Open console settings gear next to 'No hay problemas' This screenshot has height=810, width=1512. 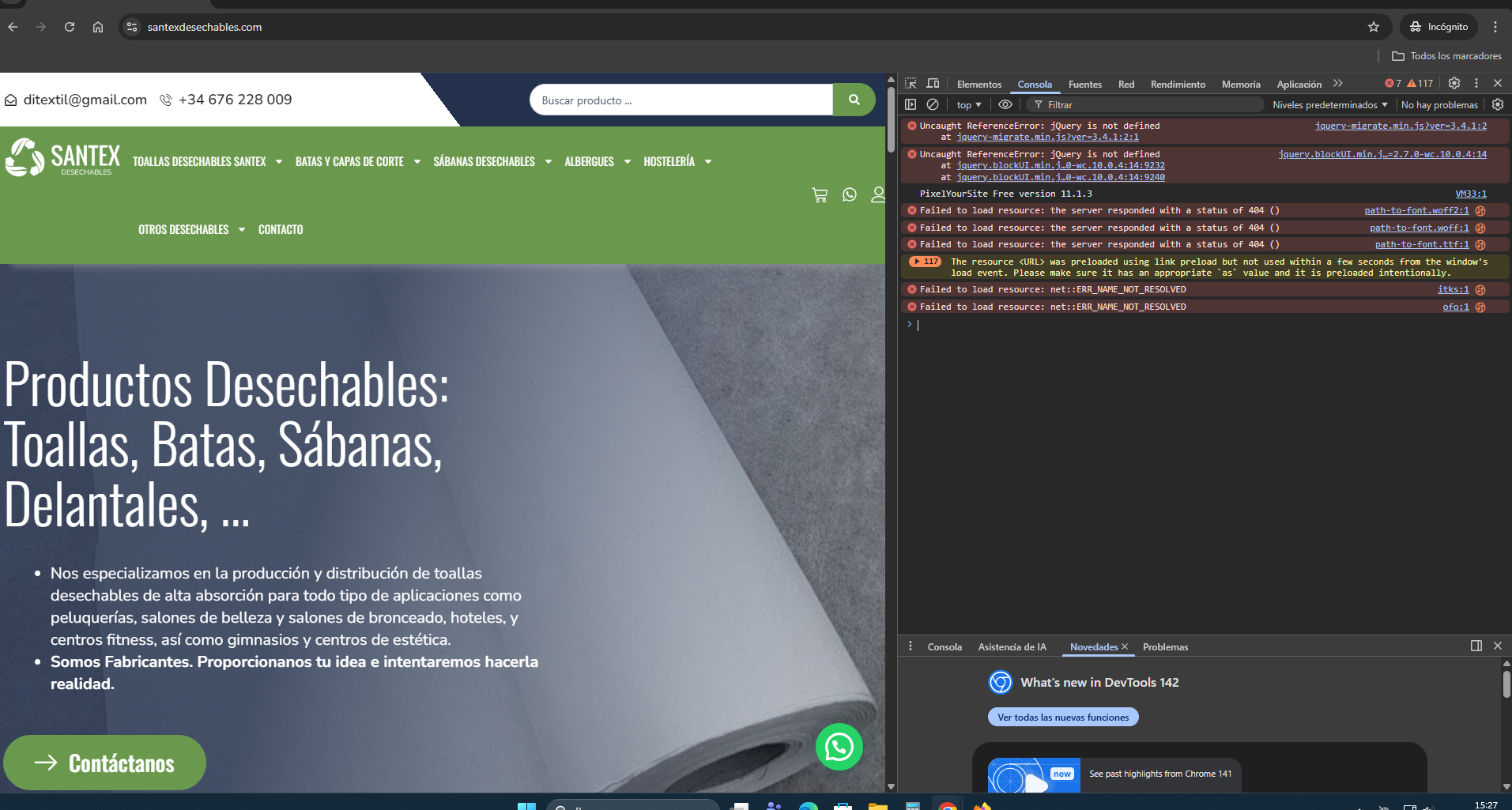[x=1497, y=104]
